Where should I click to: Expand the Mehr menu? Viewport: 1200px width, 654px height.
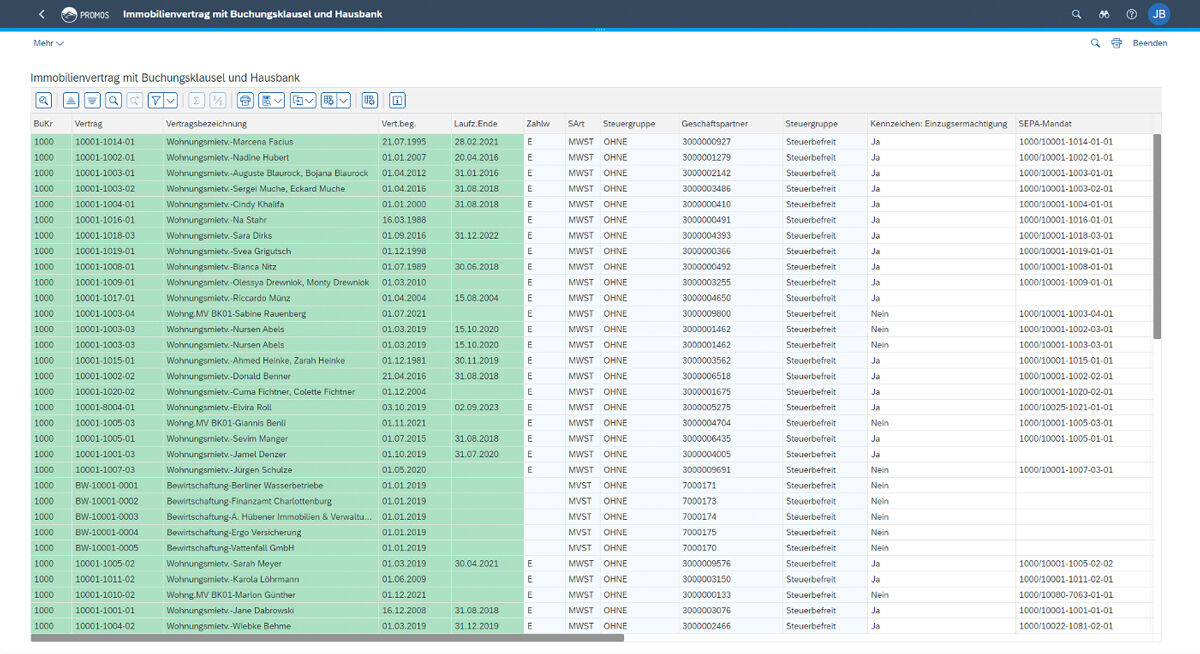(48, 43)
